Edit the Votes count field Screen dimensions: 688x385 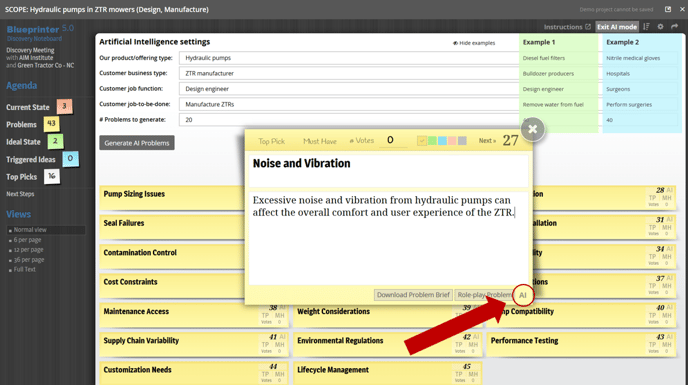[393, 140]
